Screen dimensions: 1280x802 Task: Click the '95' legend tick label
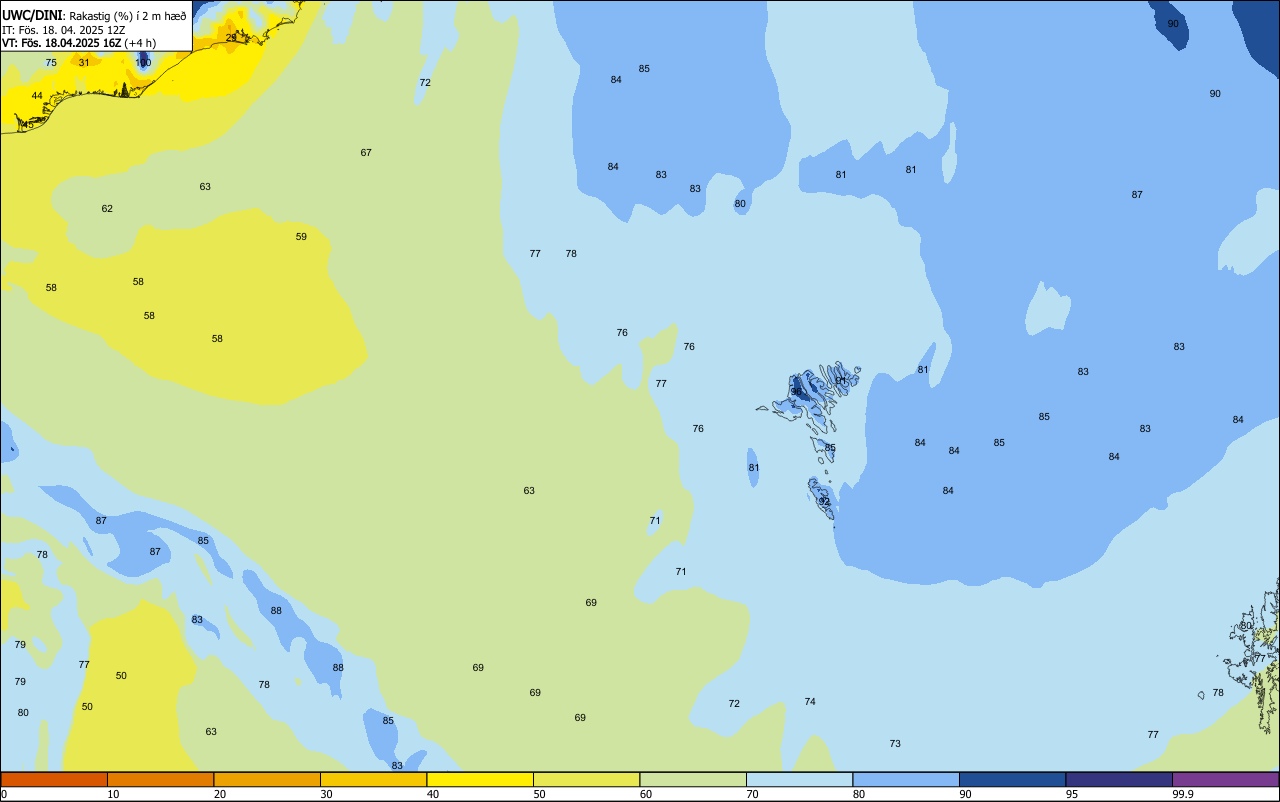coord(1072,794)
